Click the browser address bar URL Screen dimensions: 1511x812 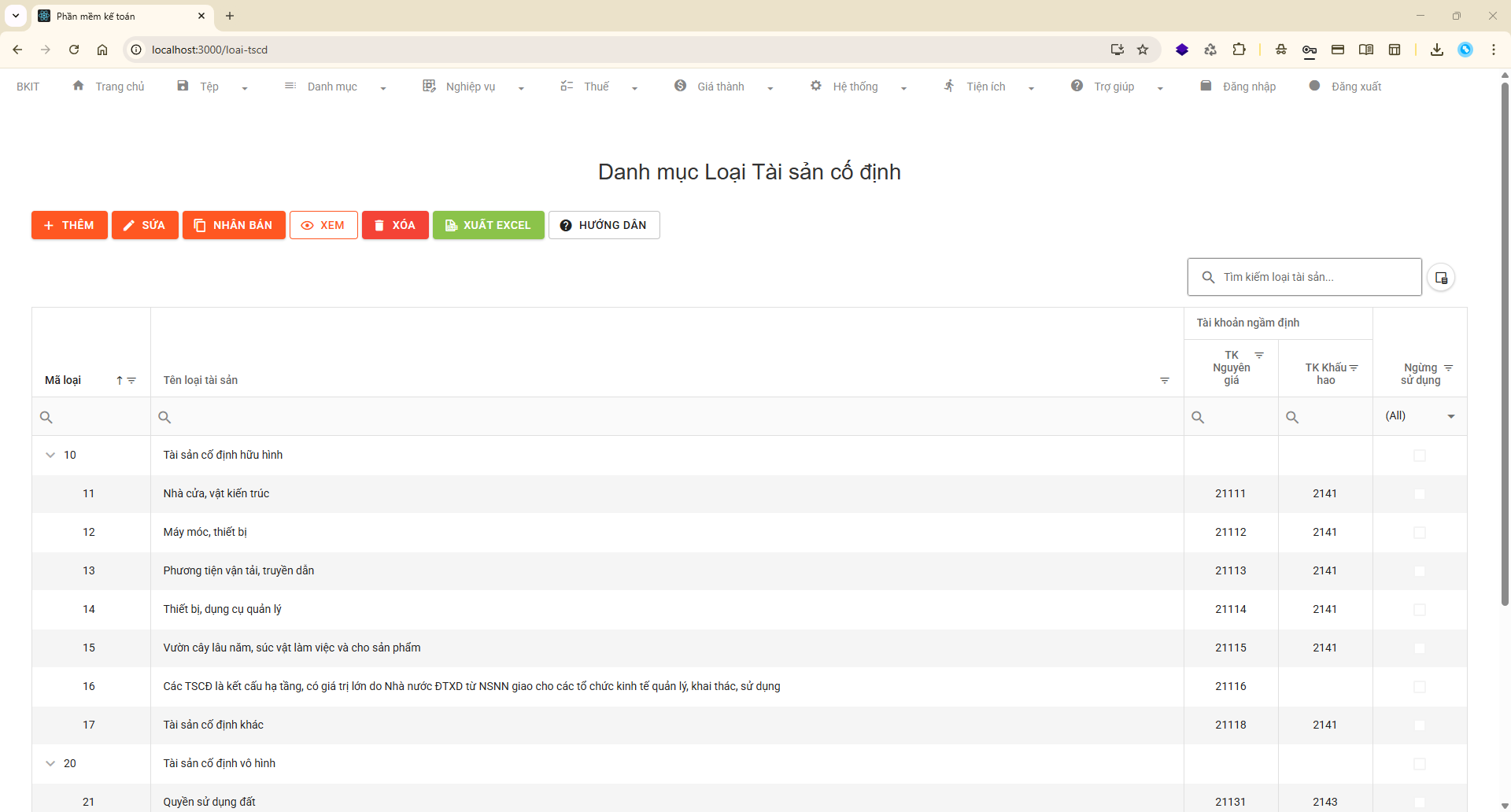209,50
